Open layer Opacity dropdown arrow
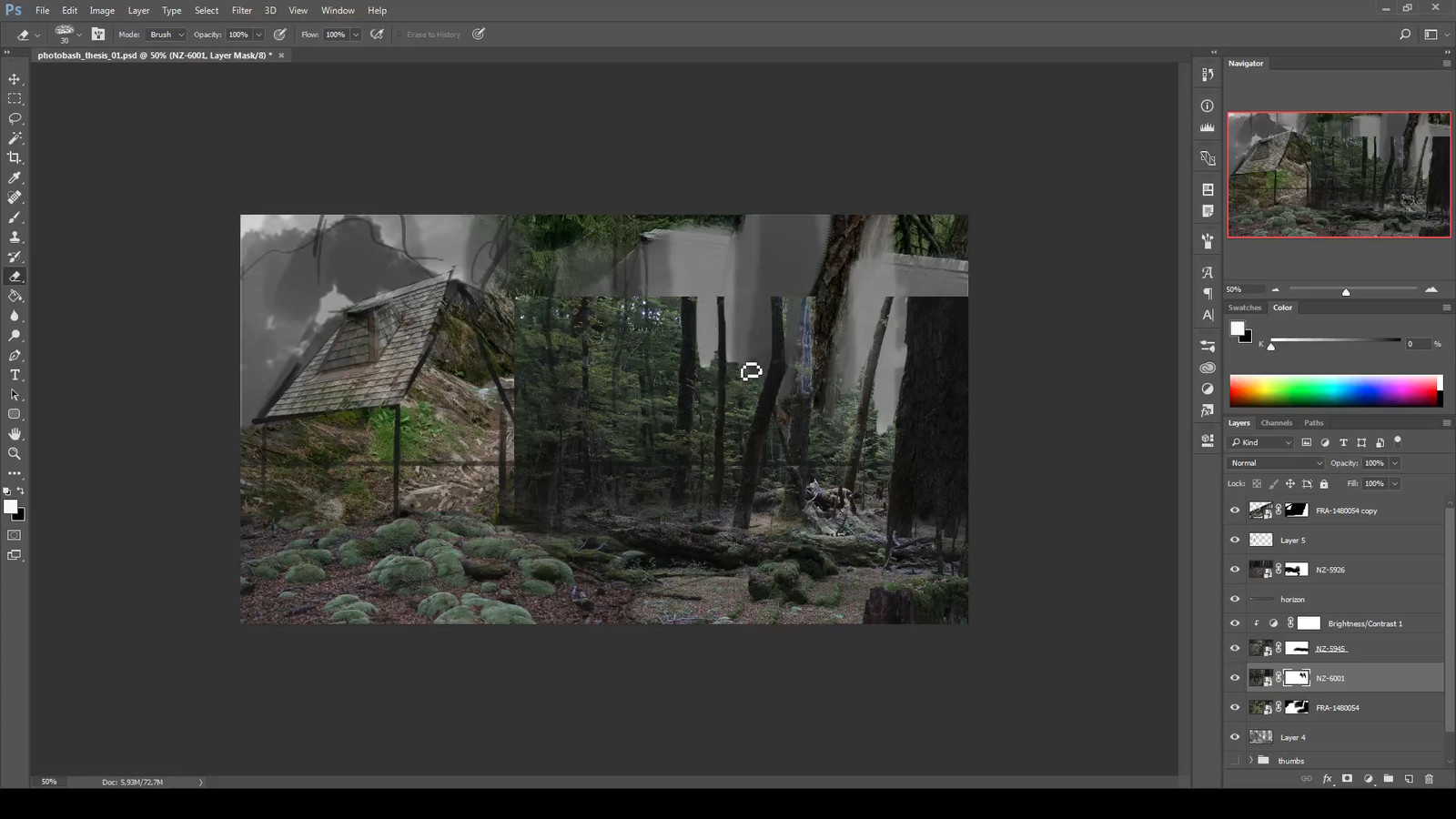The height and width of the screenshot is (819, 1456). click(1394, 463)
